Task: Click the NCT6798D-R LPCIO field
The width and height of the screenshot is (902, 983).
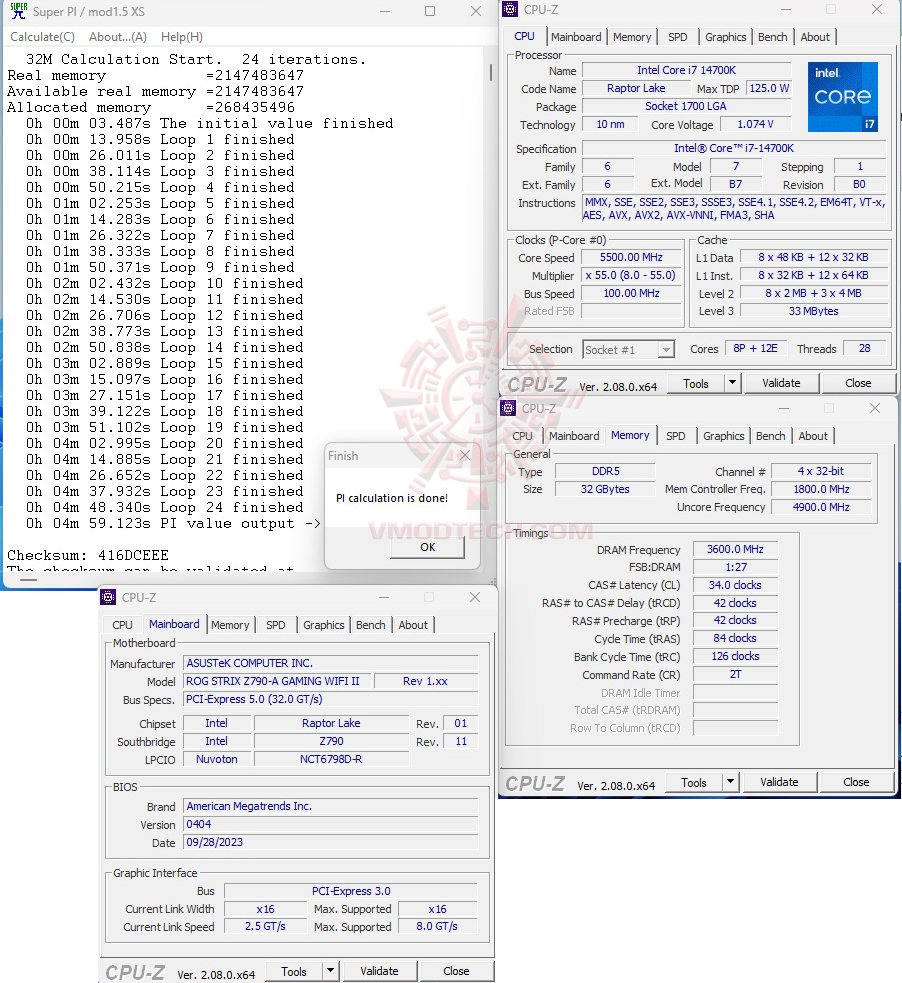Action: point(331,759)
